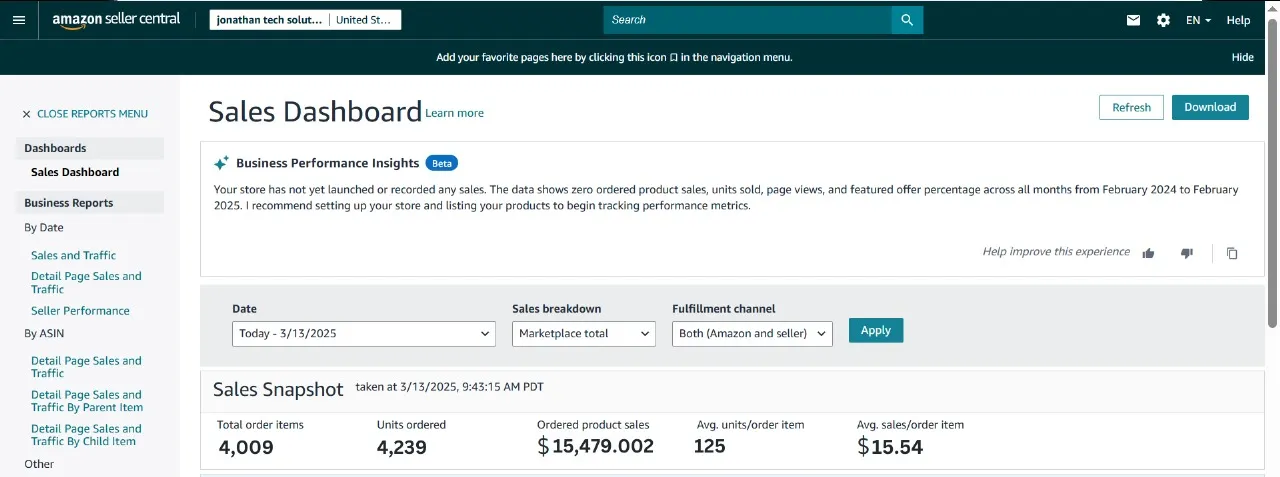The height and width of the screenshot is (477, 1280).
Task: Click the Other sidebar label
Action: (x=39, y=464)
